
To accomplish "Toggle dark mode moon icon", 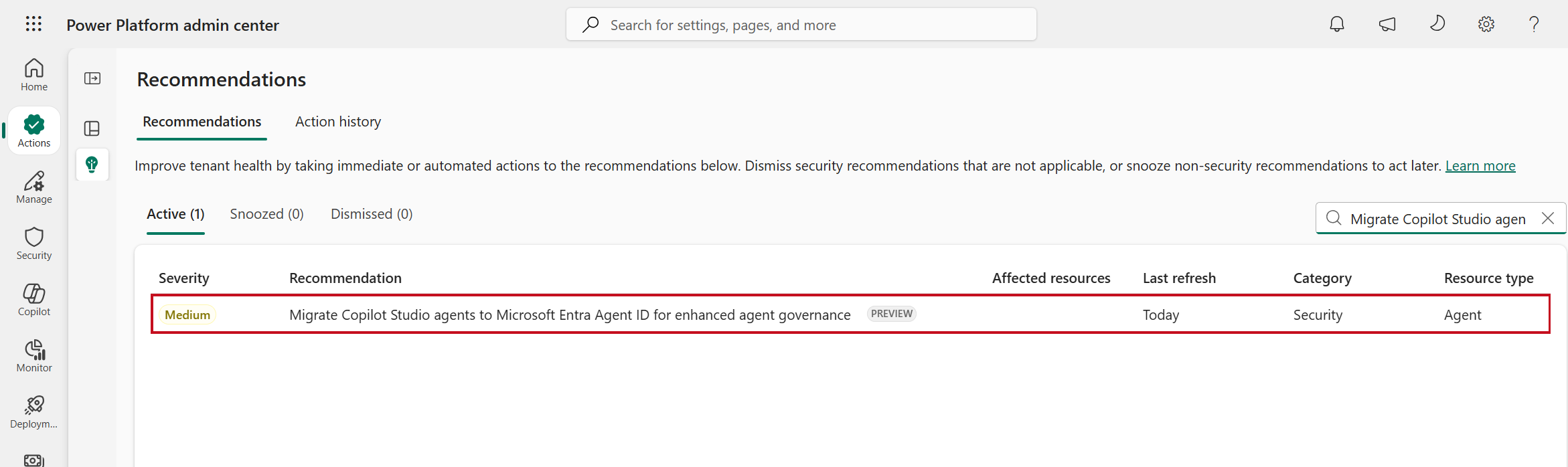I will pos(1437,24).
